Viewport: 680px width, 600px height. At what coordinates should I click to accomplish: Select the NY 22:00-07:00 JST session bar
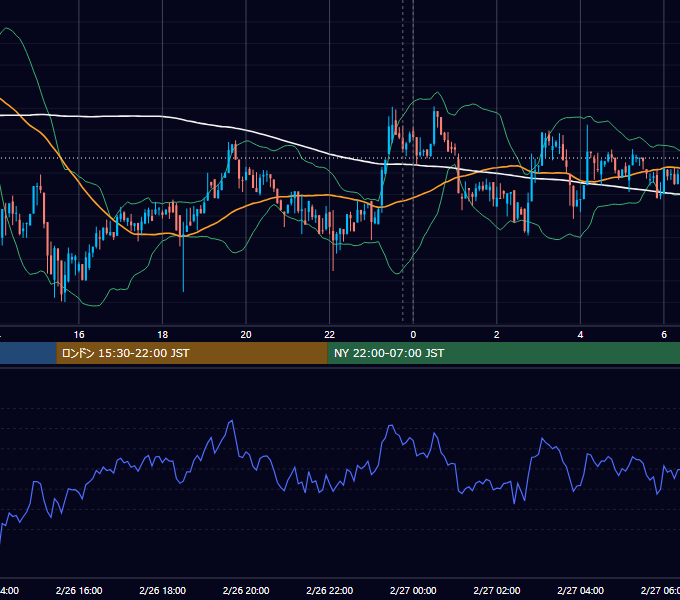(x=503, y=353)
